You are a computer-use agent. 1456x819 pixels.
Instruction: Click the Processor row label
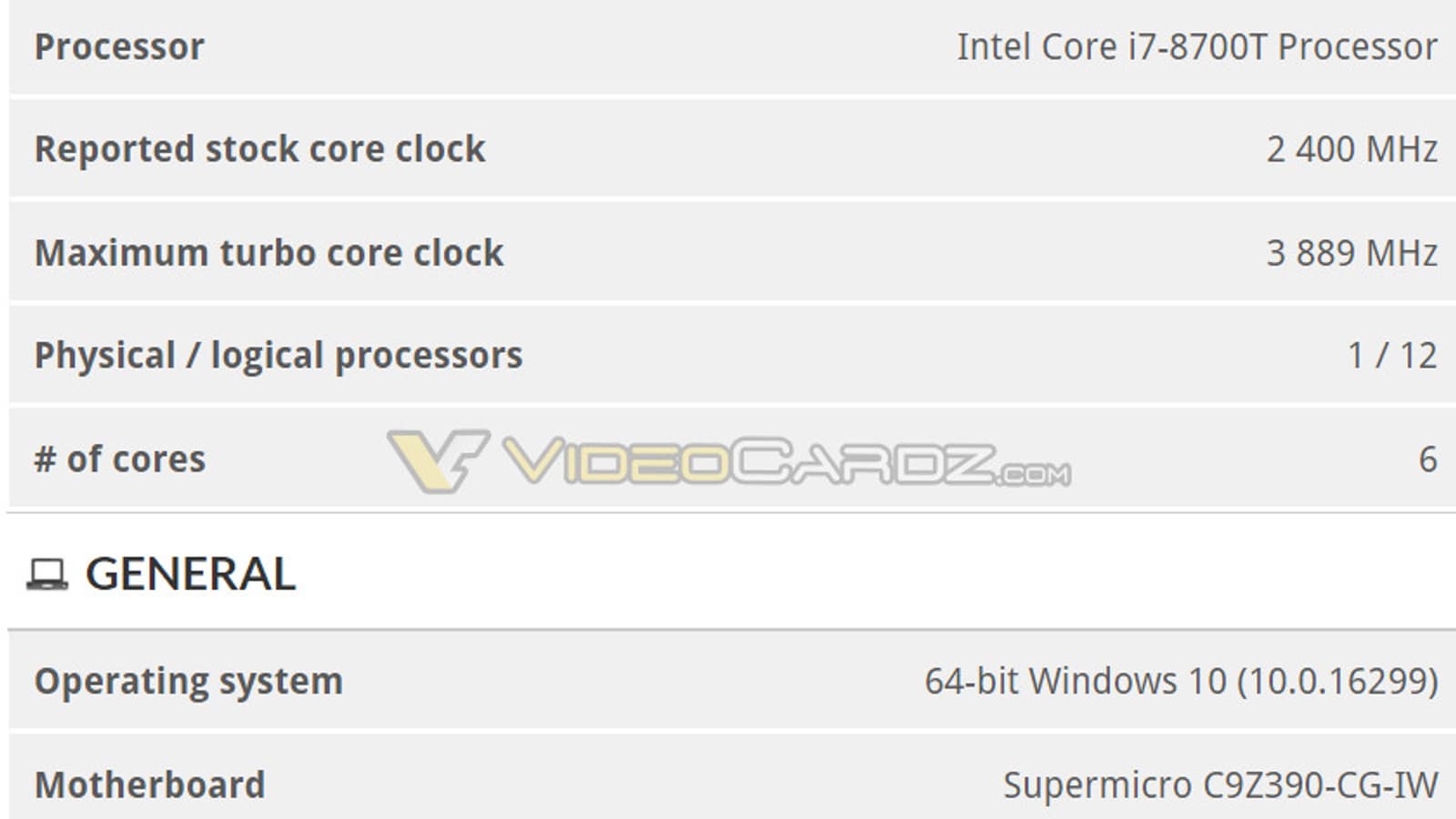pos(119,47)
